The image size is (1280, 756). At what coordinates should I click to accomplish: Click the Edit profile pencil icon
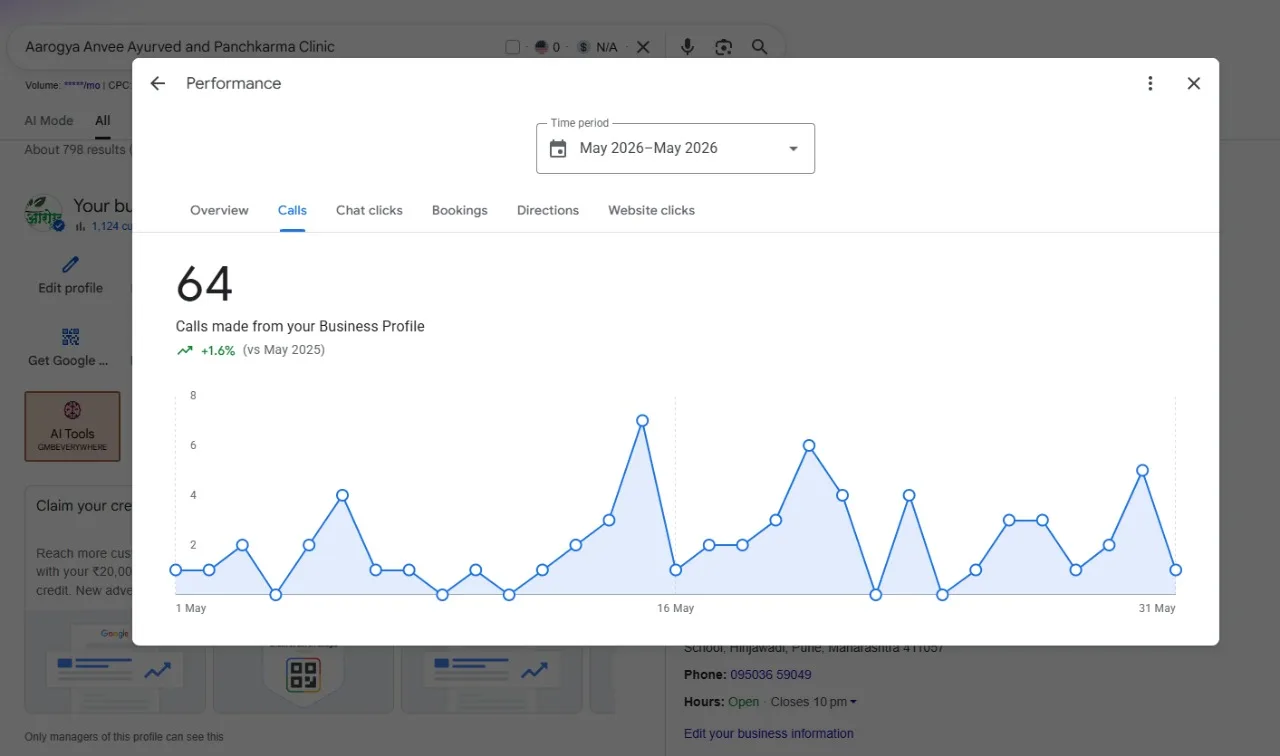[x=70, y=264]
